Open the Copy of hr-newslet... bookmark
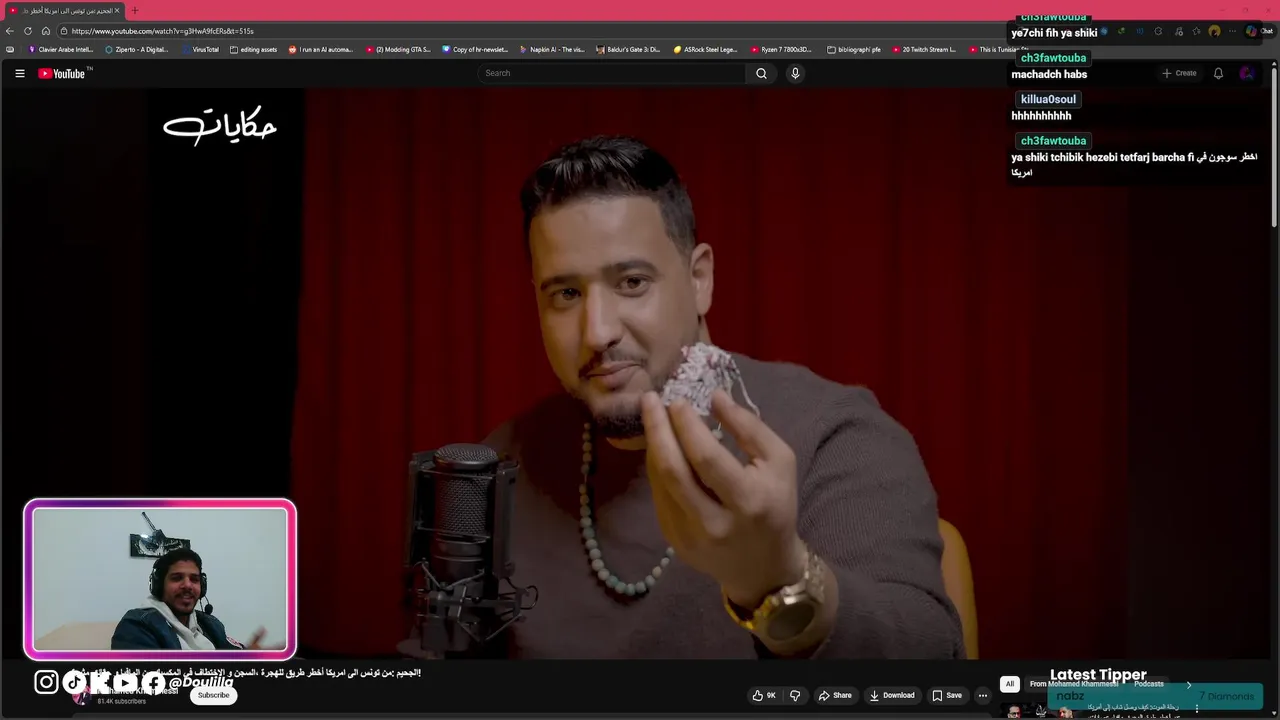 (x=475, y=49)
